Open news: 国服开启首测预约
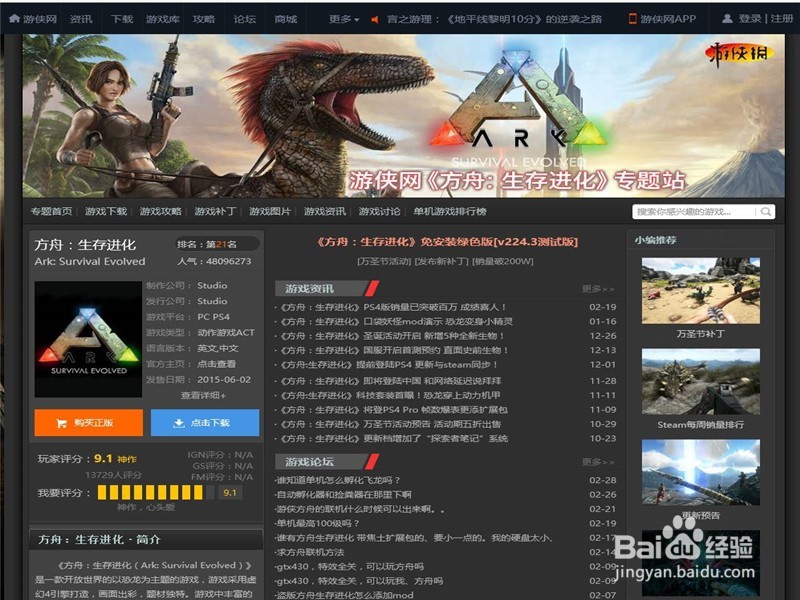The image size is (800, 600). (394, 350)
